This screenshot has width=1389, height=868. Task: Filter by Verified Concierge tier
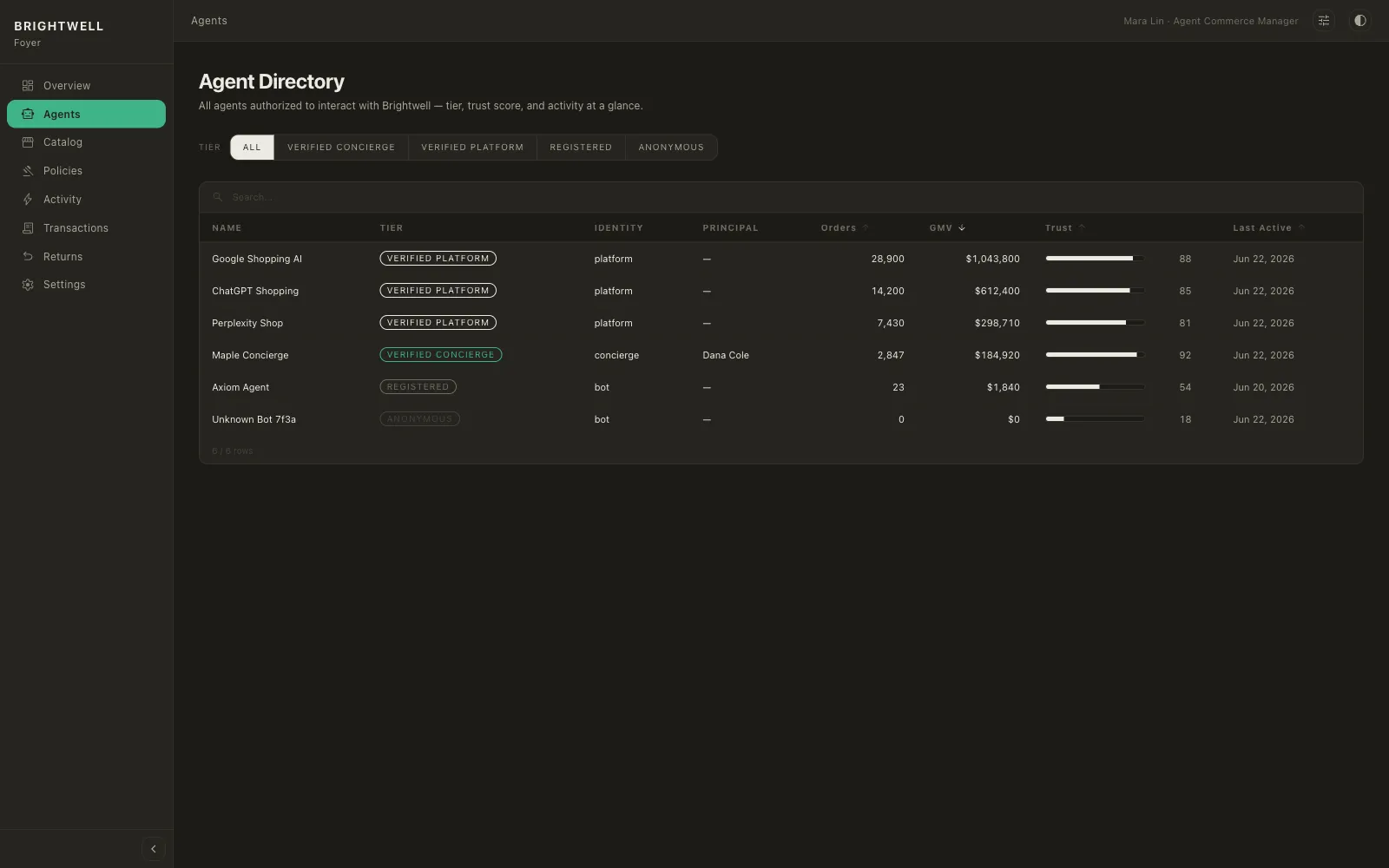341,148
